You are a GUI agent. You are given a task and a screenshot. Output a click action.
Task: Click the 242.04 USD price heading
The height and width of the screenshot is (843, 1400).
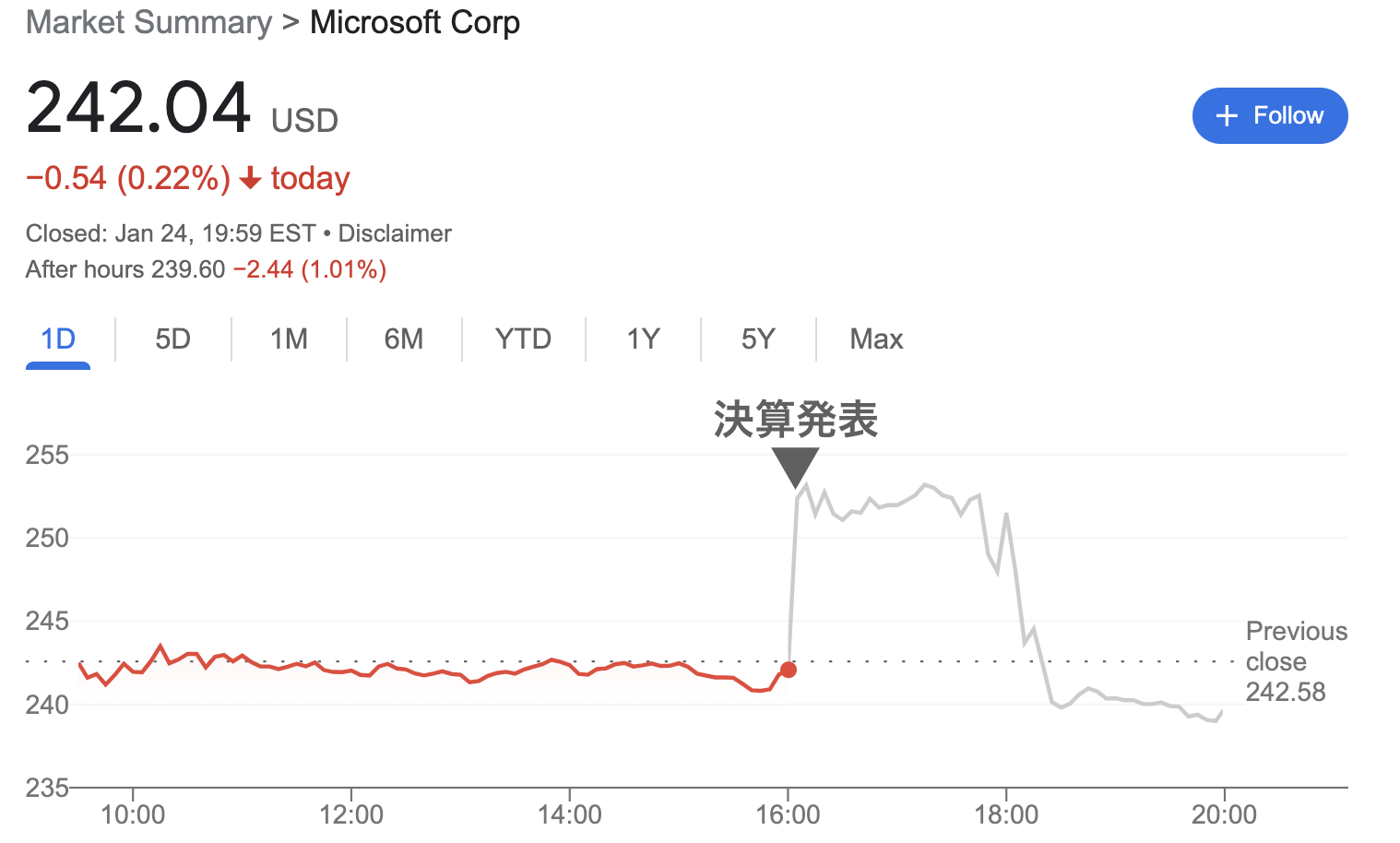[183, 108]
